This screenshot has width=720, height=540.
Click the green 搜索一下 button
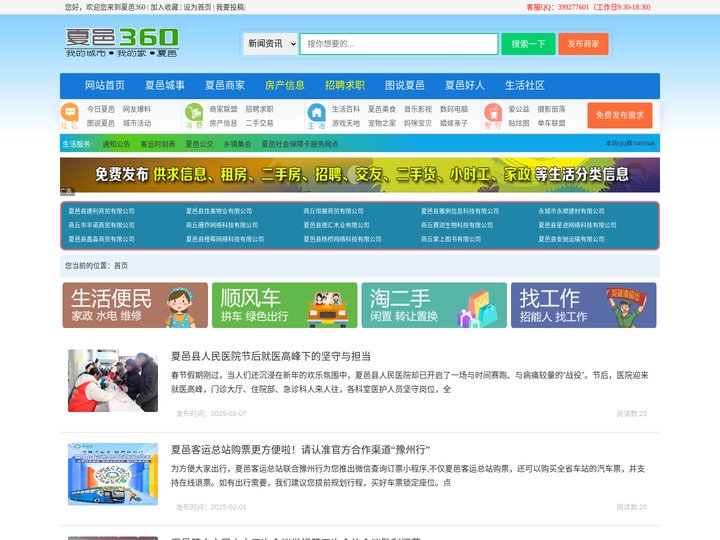(529, 44)
